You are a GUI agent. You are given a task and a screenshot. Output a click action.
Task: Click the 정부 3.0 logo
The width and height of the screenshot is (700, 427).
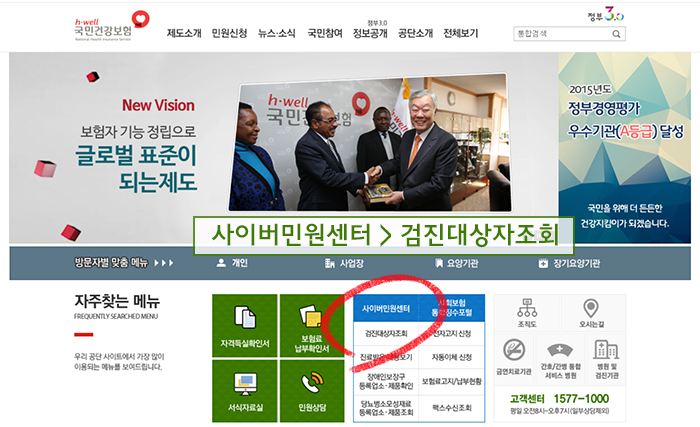coord(606,14)
